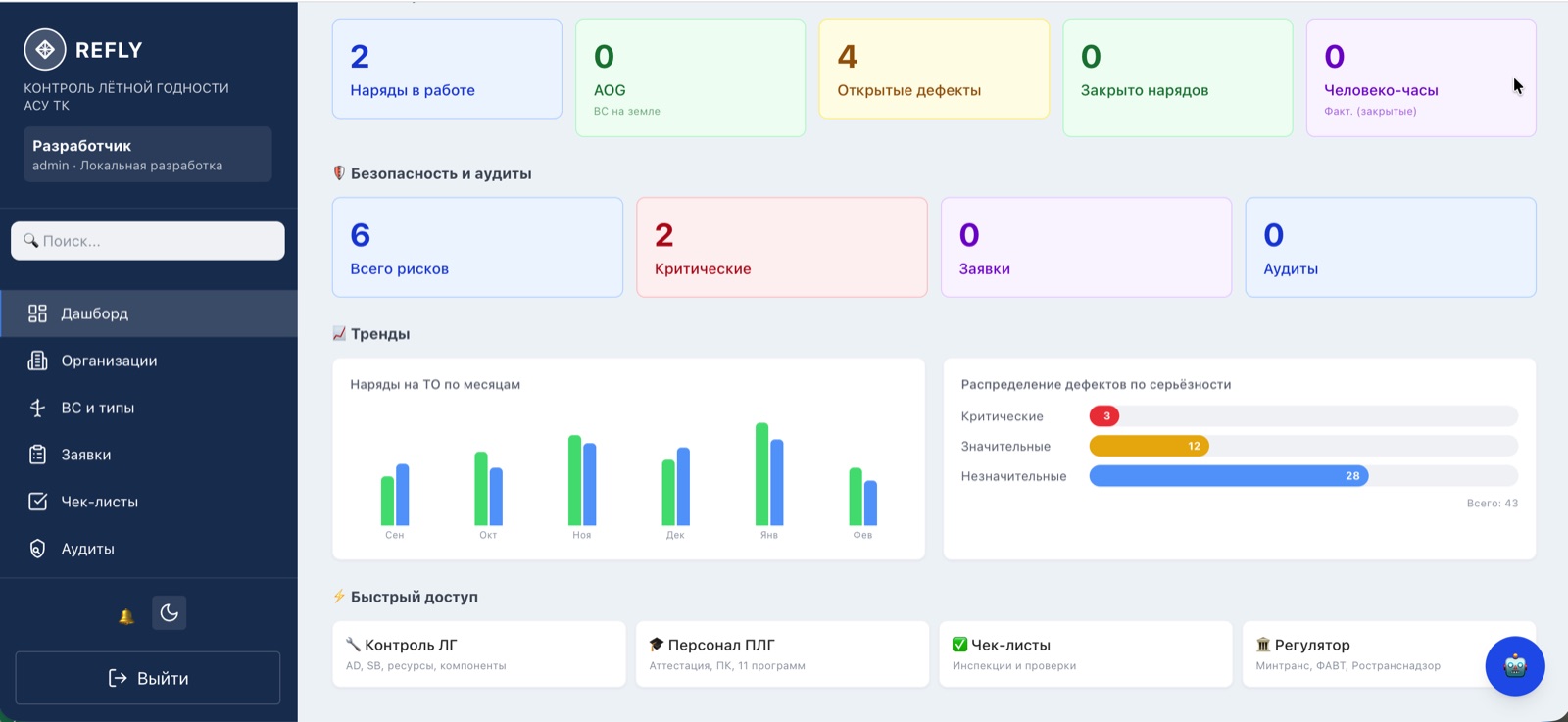
Task: Open the chatbot robot assistant button
Action: coord(1515,666)
